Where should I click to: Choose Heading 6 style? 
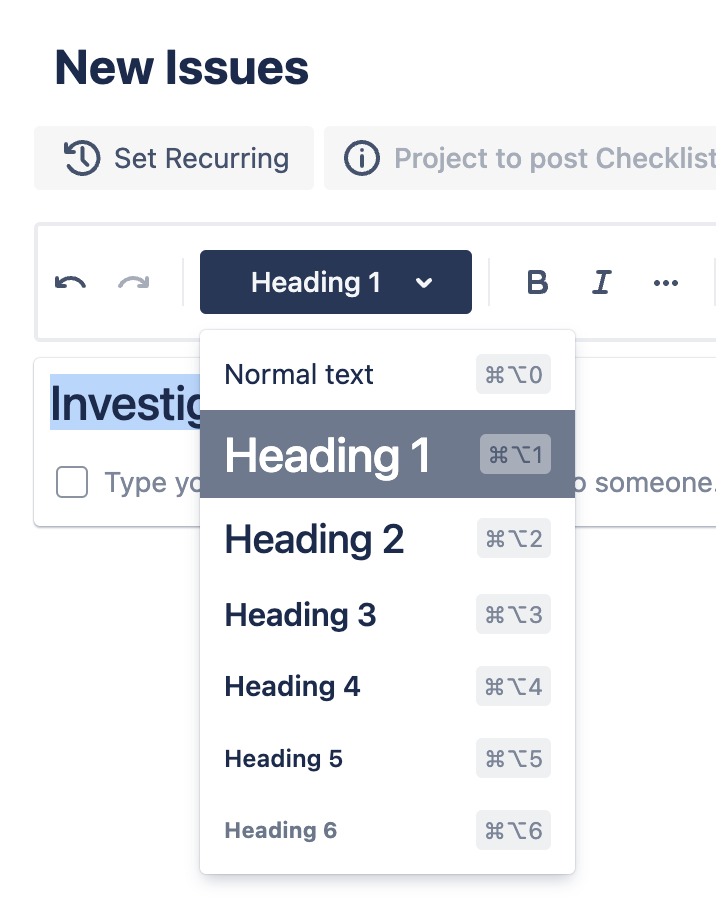(x=280, y=831)
